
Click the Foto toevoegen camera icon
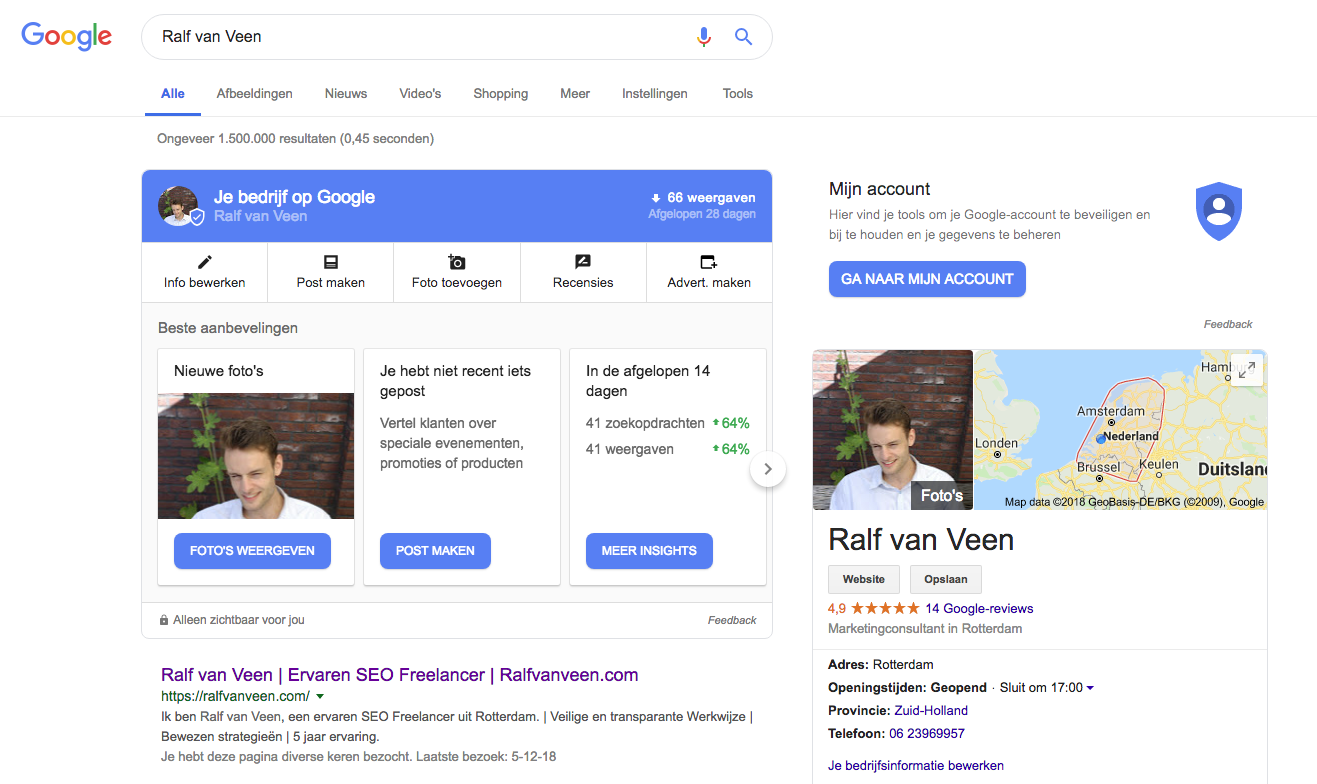click(x=457, y=262)
